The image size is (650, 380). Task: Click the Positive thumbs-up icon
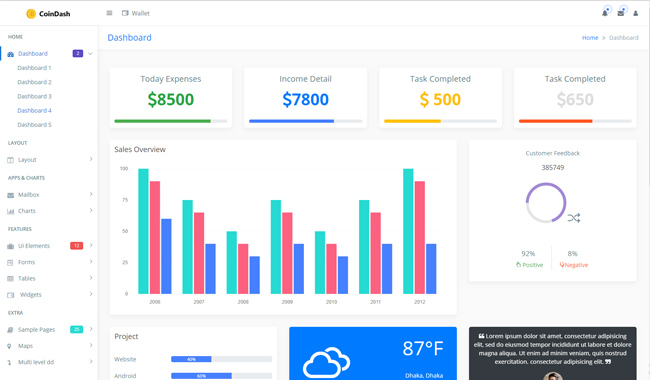(518, 265)
